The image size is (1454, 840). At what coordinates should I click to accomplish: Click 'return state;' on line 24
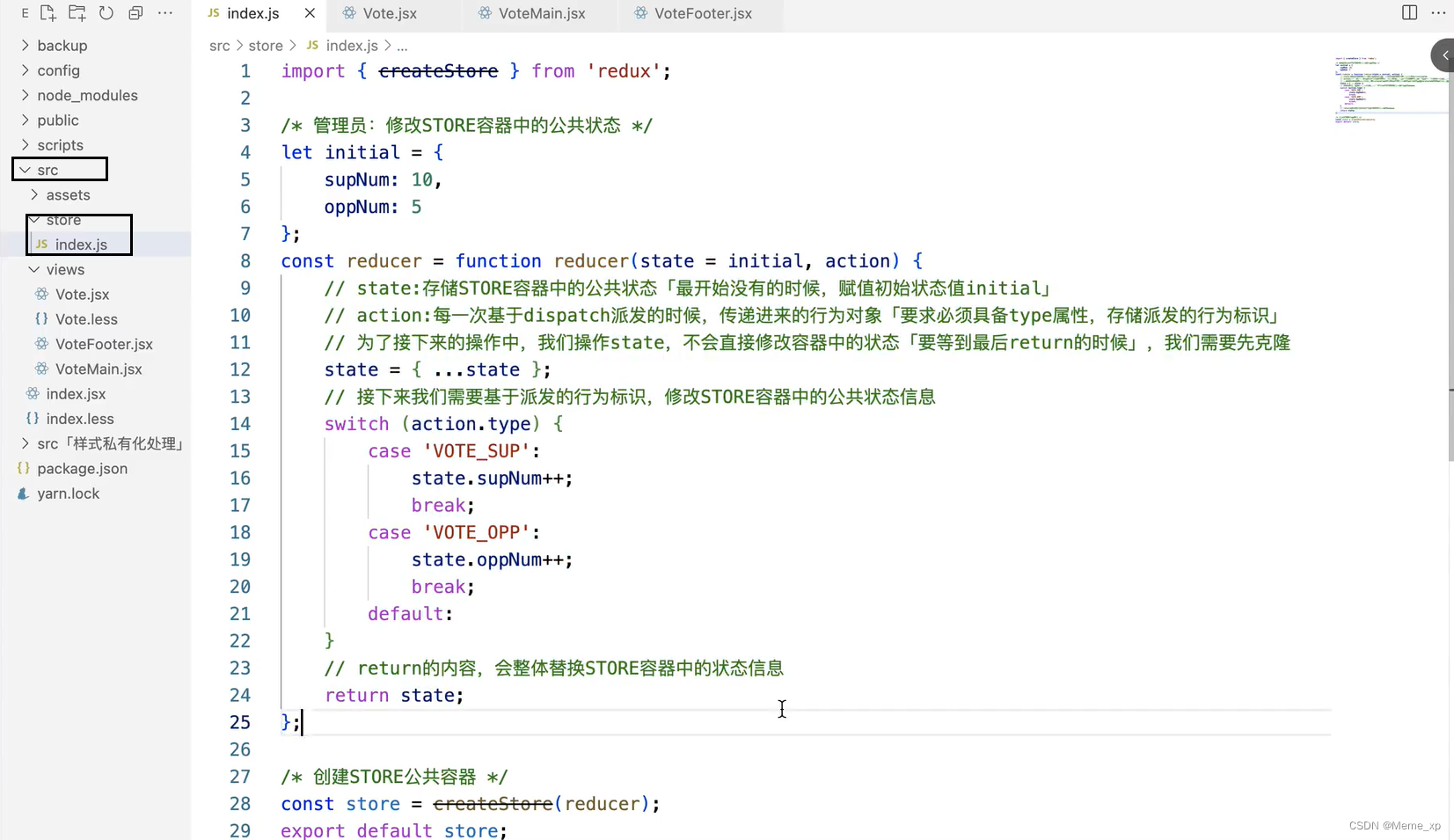[393, 696]
